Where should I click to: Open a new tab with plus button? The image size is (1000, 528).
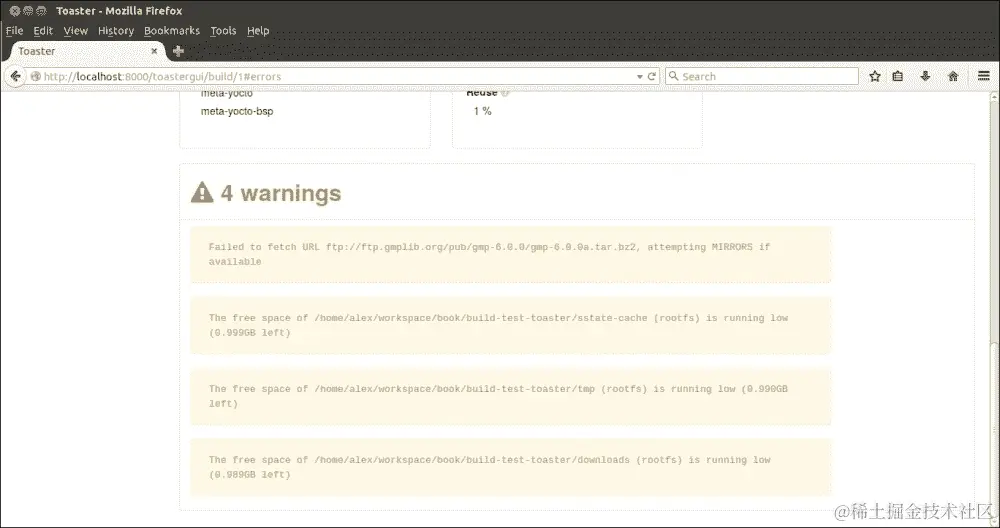[x=178, y=51]
